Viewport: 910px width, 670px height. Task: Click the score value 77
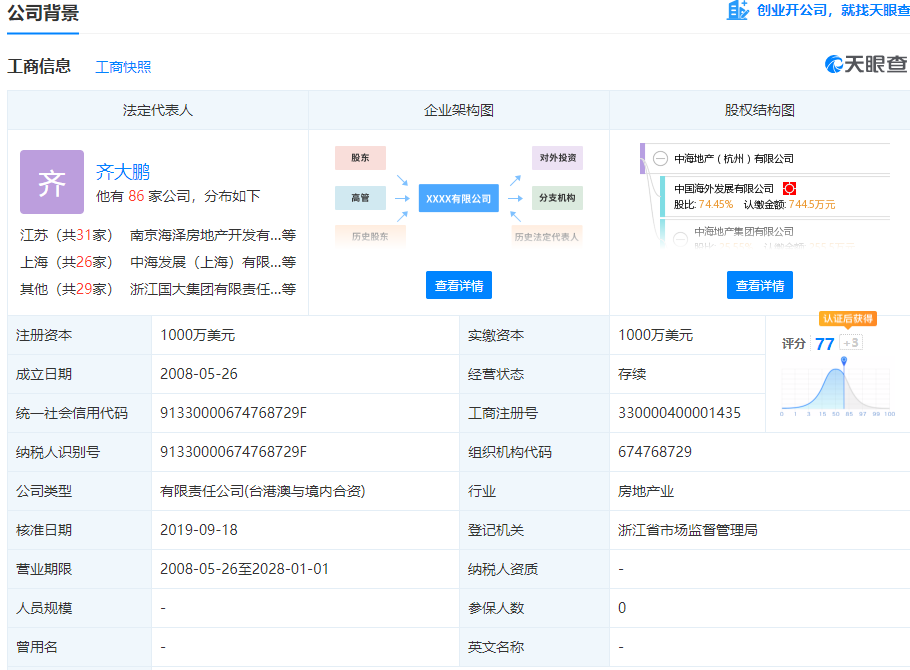(824, 344)
